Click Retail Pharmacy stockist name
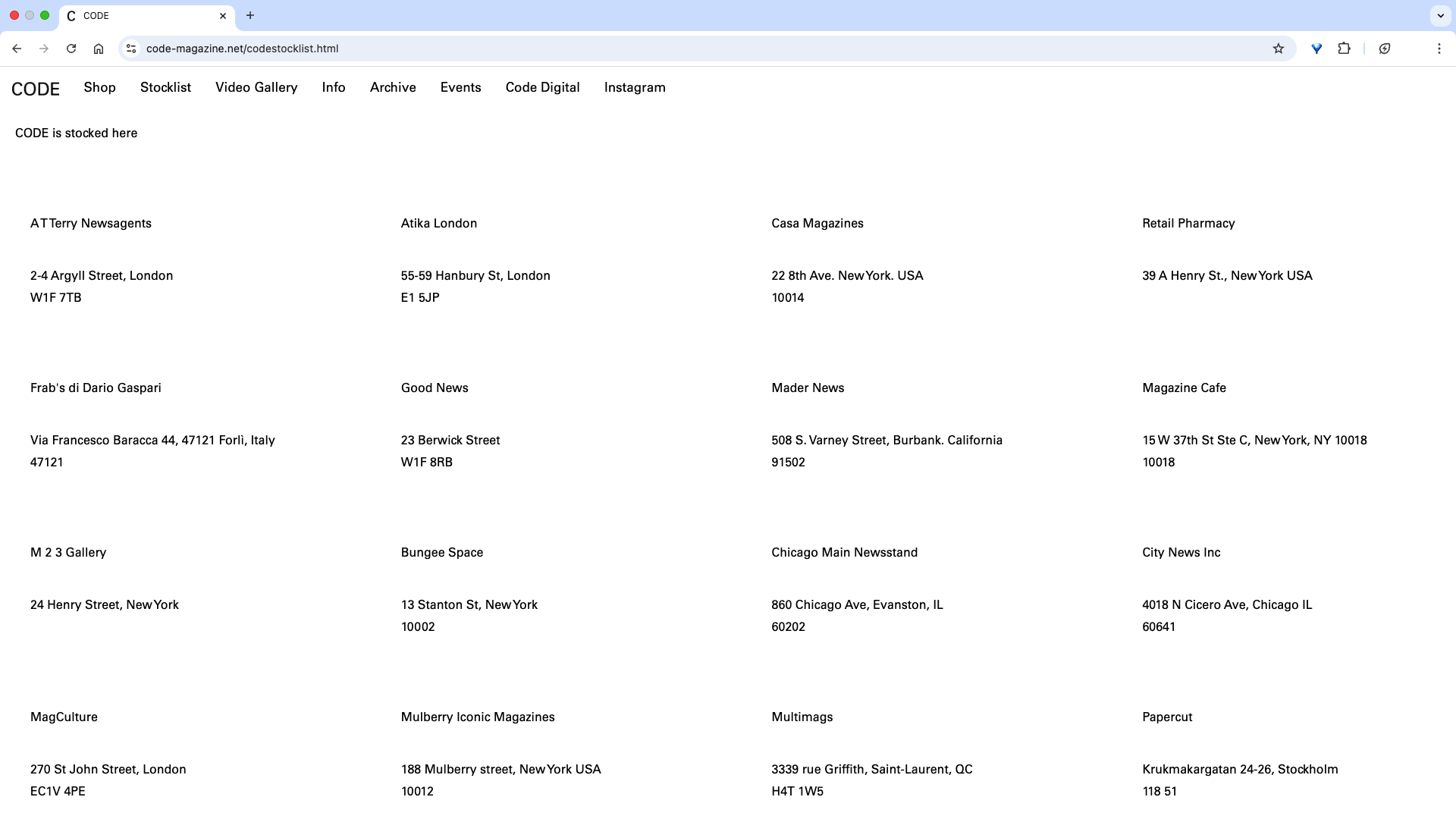 coord(1188,224)
